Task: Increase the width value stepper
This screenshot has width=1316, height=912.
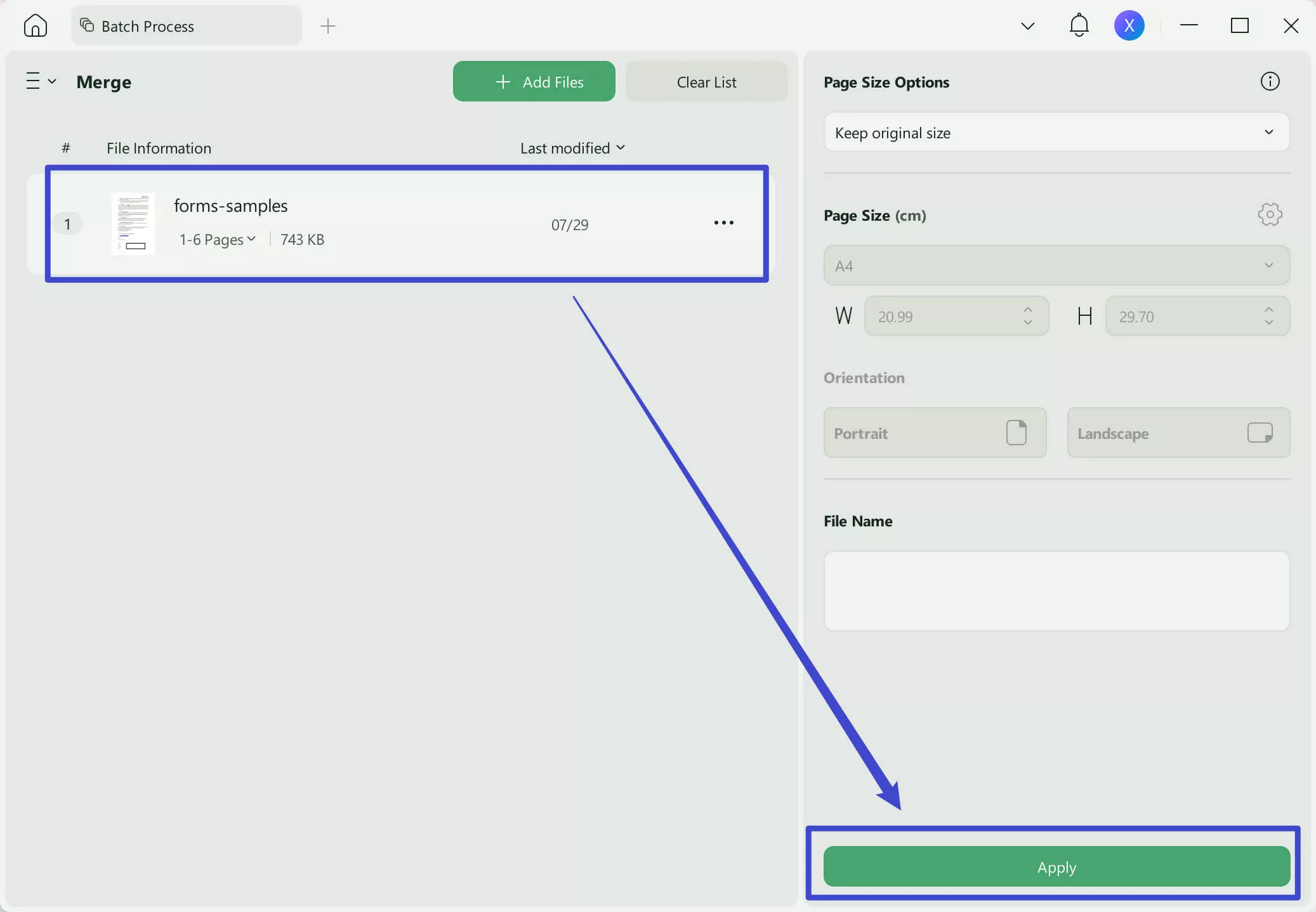Action: click(x=1028, y=309)
